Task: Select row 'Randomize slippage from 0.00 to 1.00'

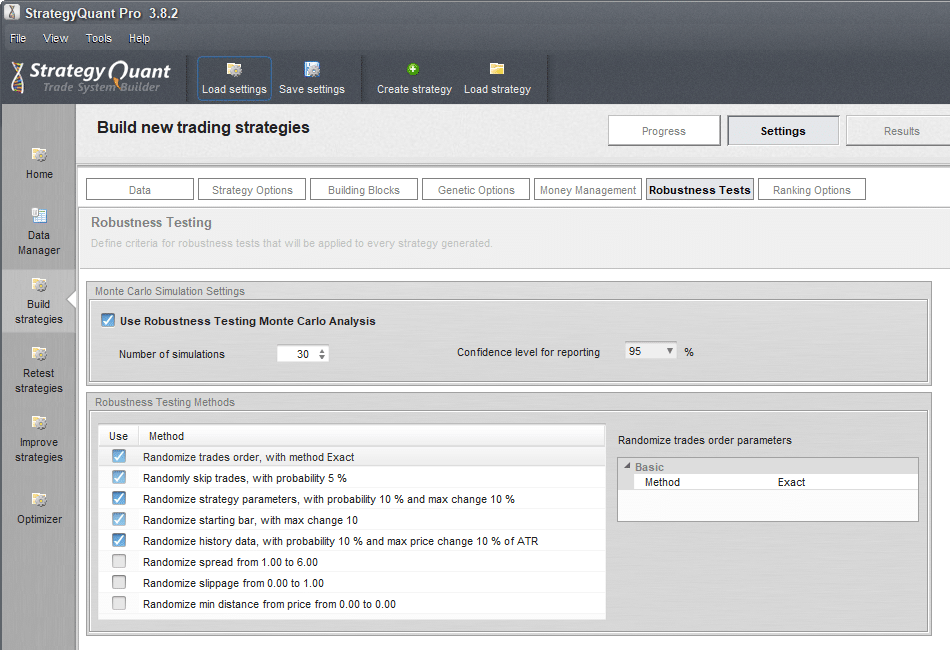Action: (352, 583)
